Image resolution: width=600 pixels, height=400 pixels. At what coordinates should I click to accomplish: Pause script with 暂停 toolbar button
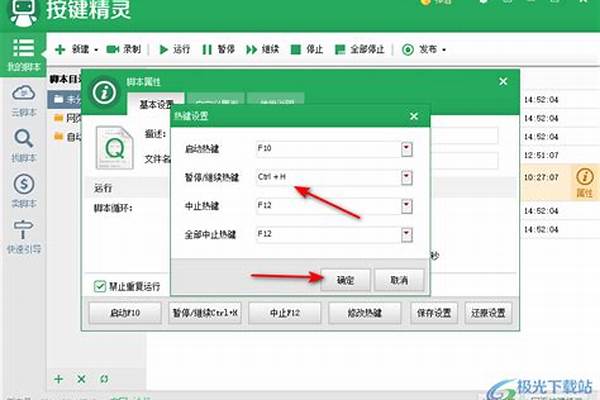pyautogui.click(x=218, y=49)
